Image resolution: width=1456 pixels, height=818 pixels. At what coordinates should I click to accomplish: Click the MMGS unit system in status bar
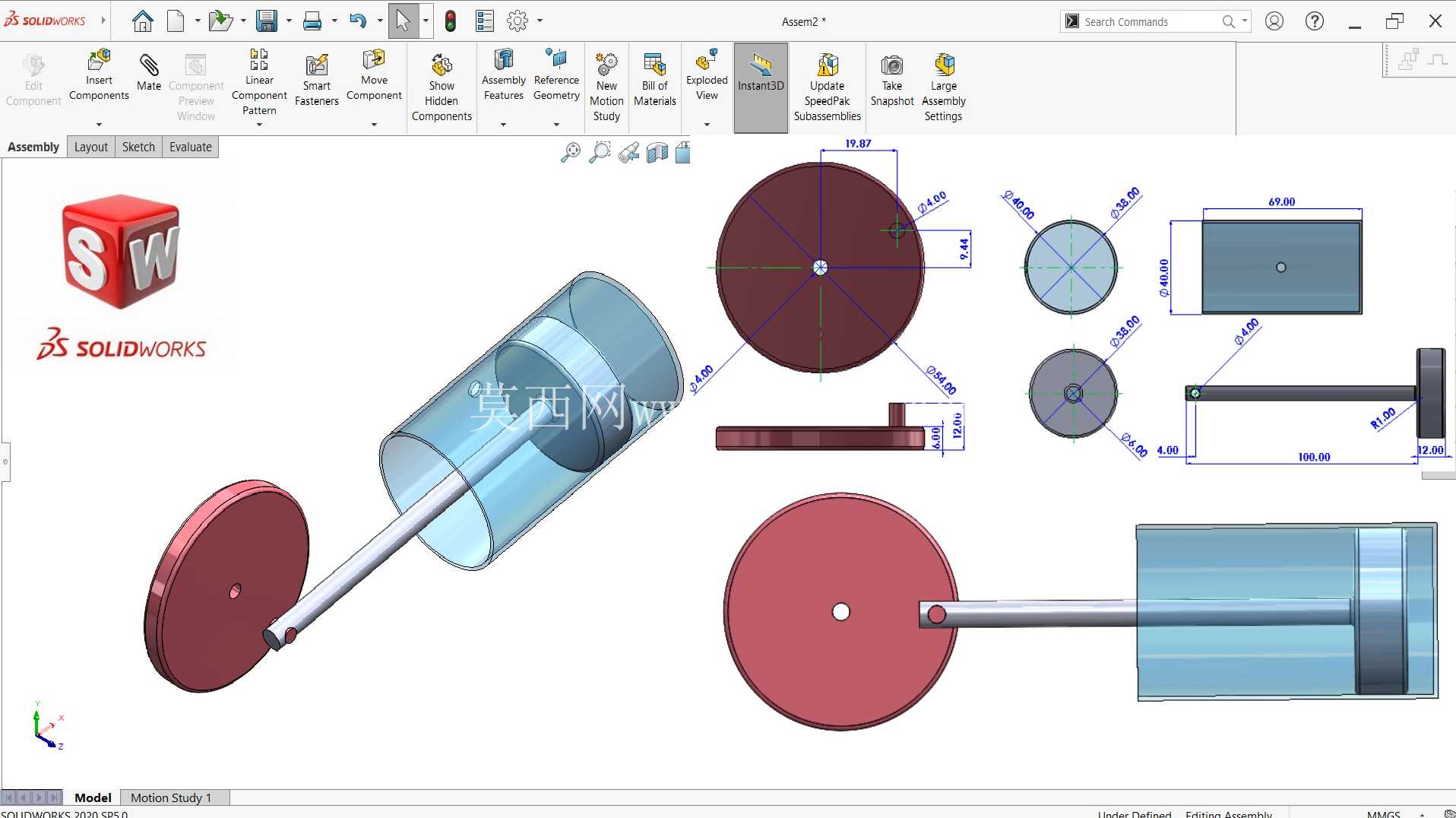pyautogui.click(x=1384, y=813)
